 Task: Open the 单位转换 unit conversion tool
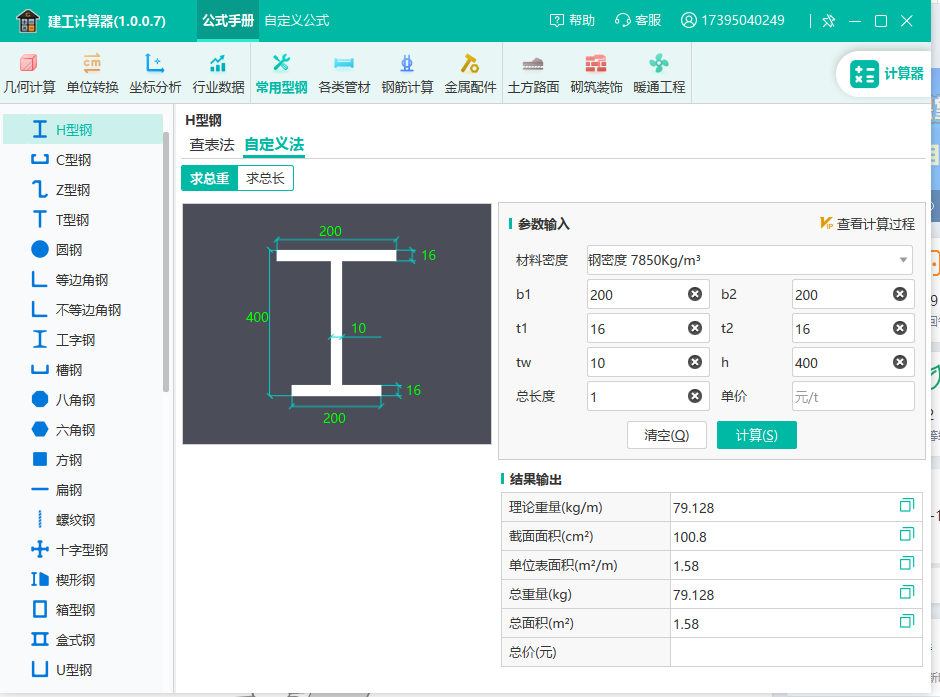pyautogui.click(x=92, y=73)
